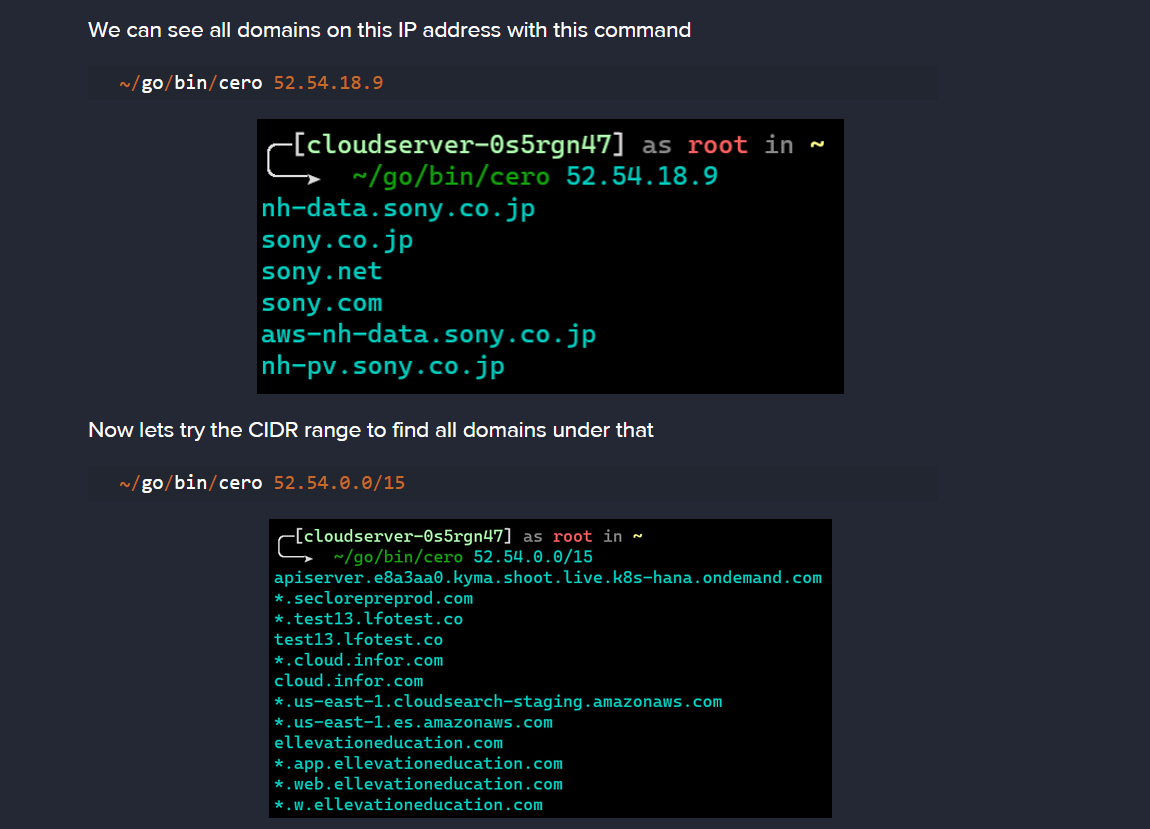The width and height of the screenshot is (1150, 829).
Task: Click the *.seclorepreprod.com line
Action: (373, 599)
